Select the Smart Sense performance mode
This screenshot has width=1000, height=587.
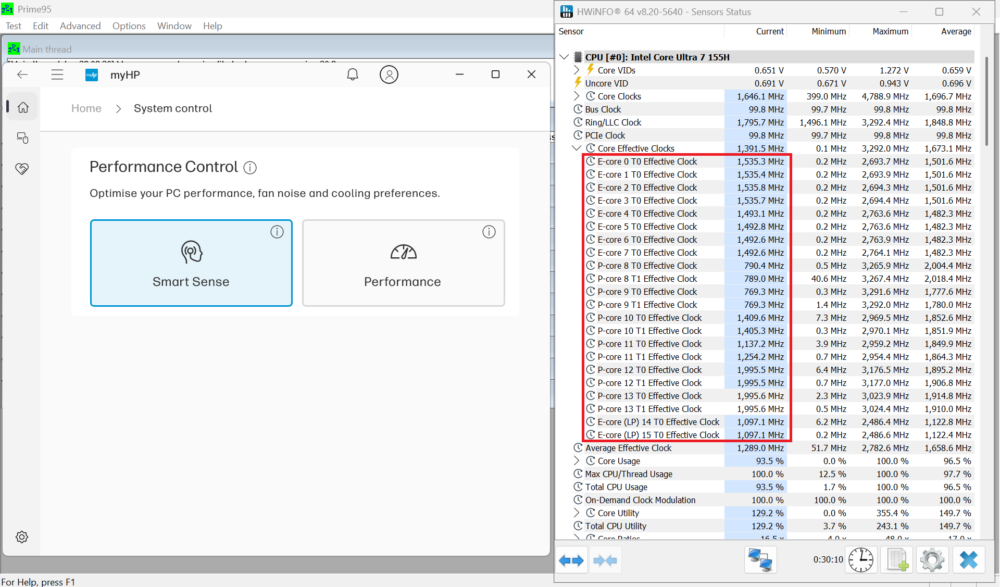coord(191,263)
